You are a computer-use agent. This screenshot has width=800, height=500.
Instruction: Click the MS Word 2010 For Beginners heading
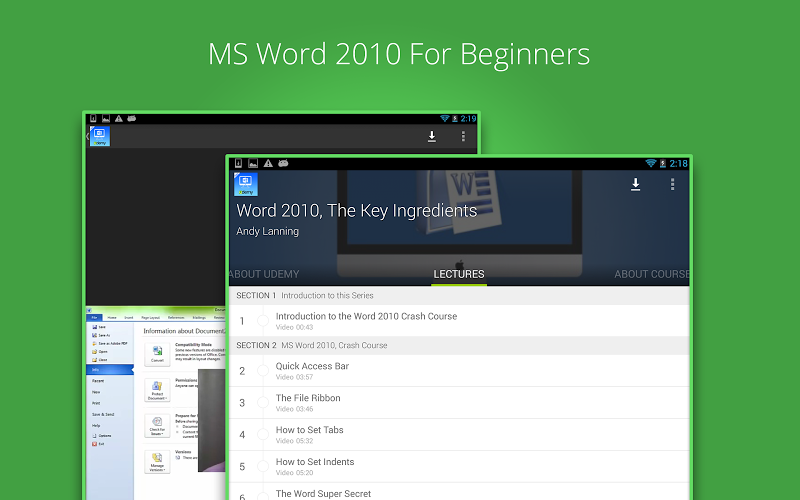click(x=399, y=54)
